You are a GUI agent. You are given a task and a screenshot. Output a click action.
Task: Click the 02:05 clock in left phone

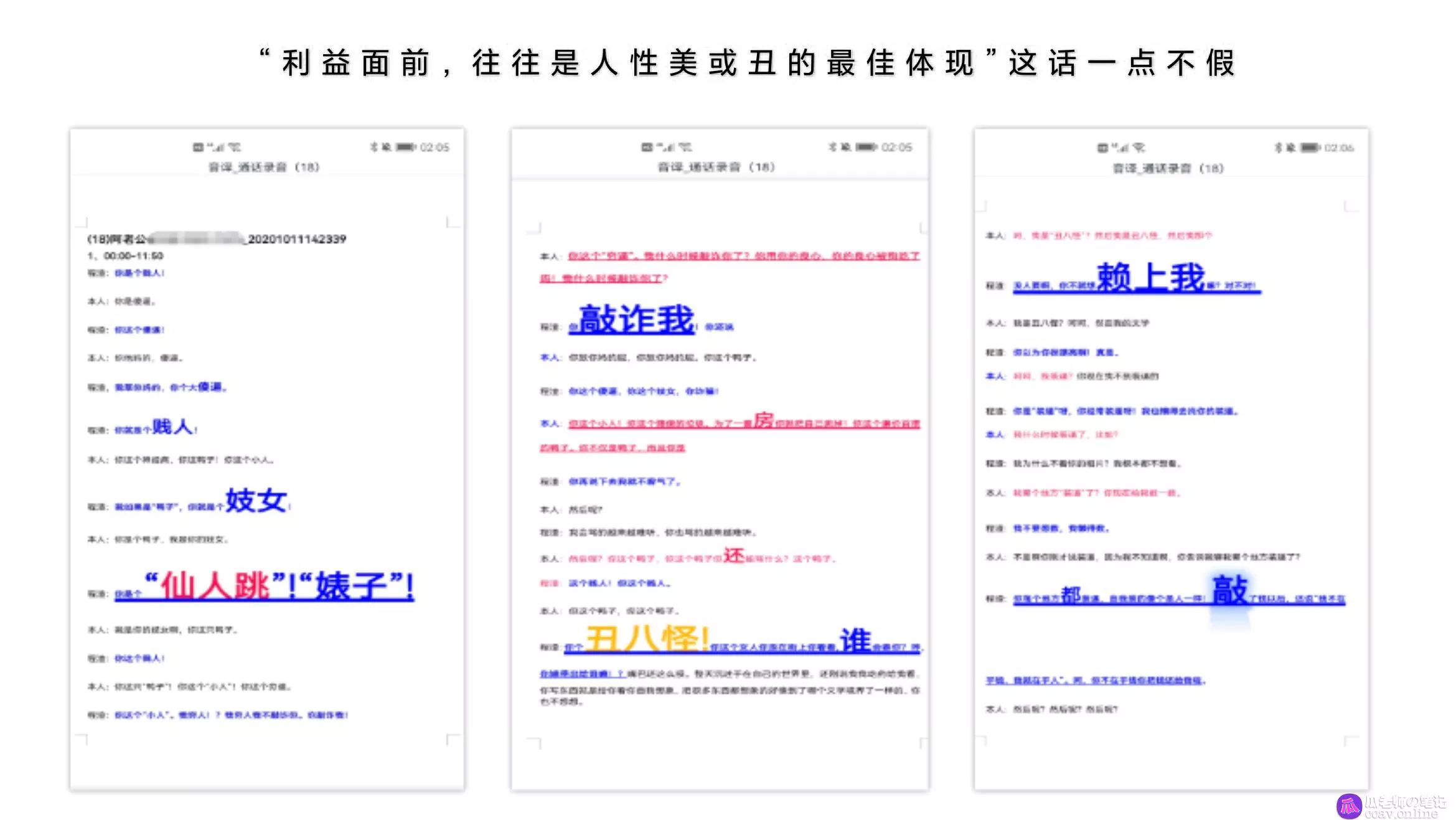[434, 148]
